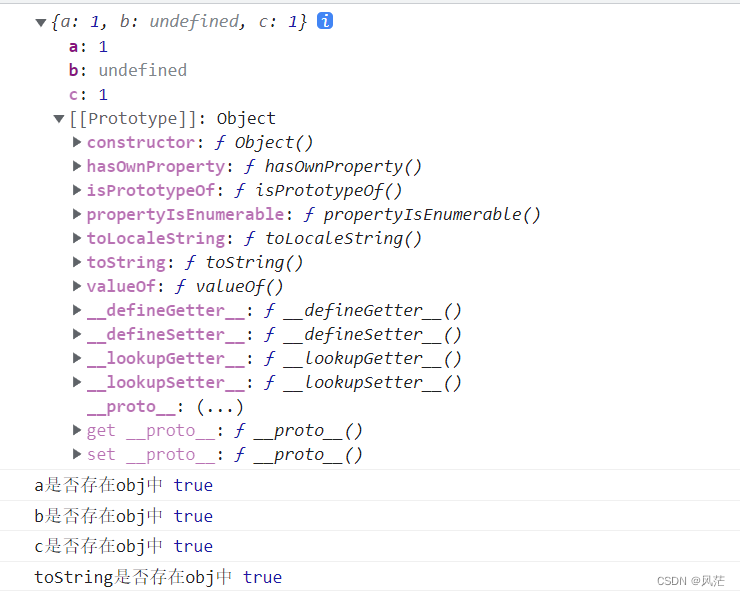Click the ƒ Object() constructor value
The height and width of the screenshot is (596, 740).
click(264, 143)
